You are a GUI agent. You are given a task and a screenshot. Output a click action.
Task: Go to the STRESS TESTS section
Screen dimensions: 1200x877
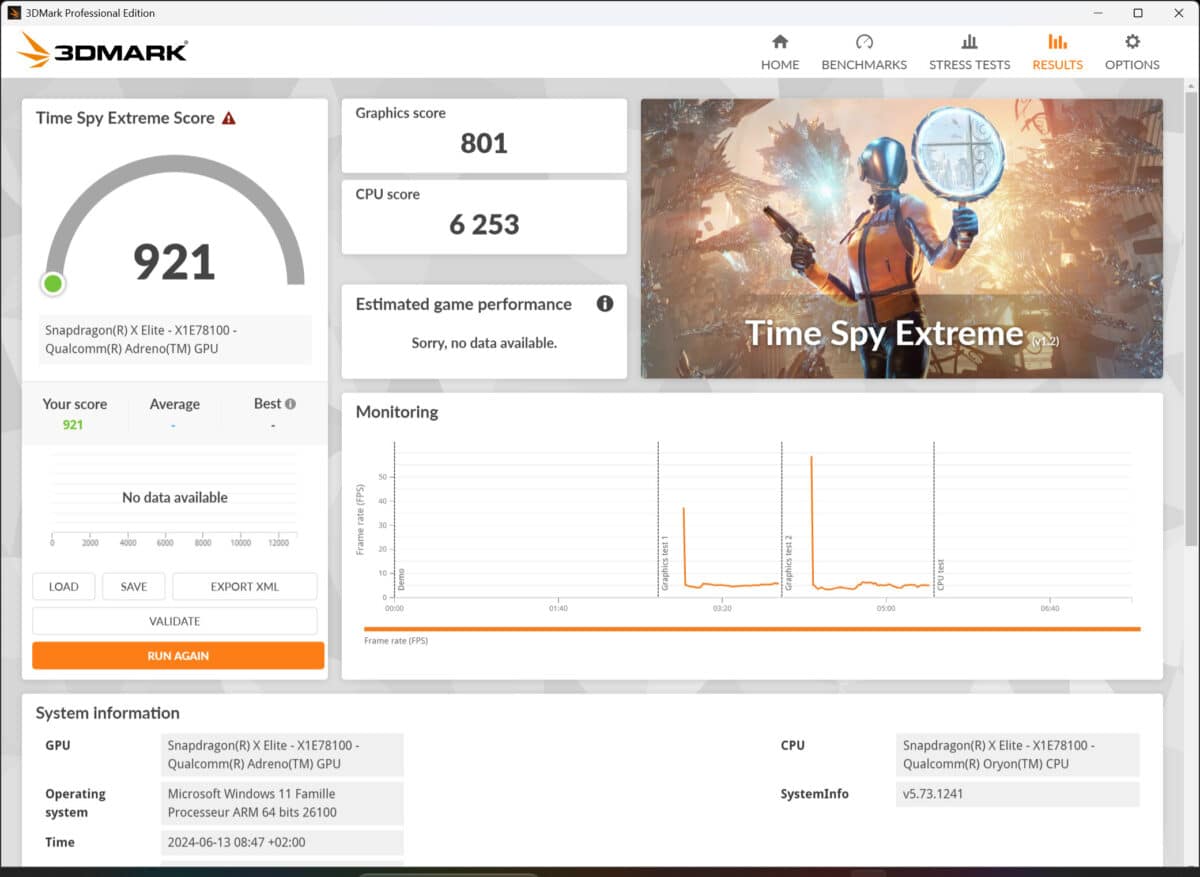pyautogui.click(x=969, y=64)
